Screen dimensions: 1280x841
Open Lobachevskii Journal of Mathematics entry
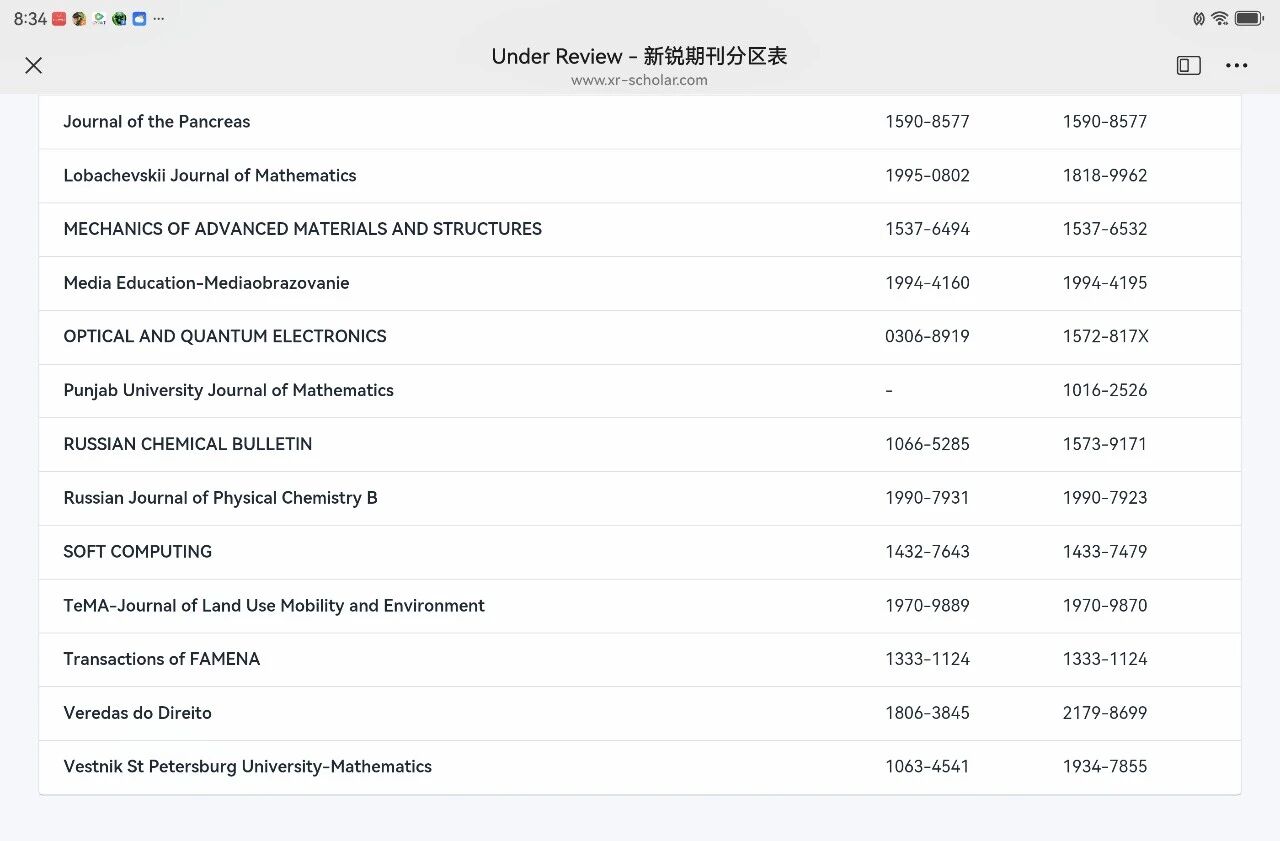[x=210, y=176]
